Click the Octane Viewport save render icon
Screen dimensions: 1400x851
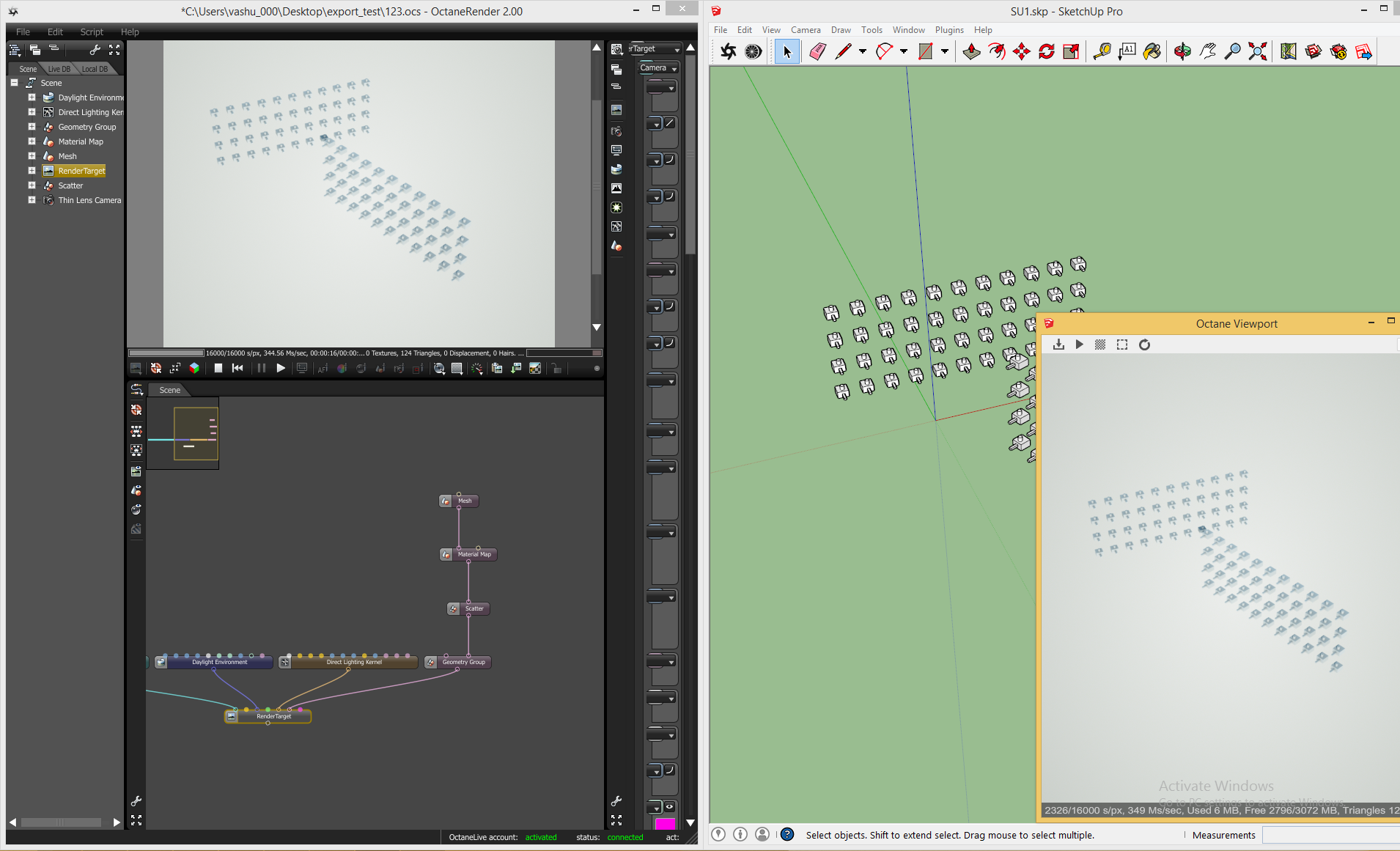pos(1058,345)
